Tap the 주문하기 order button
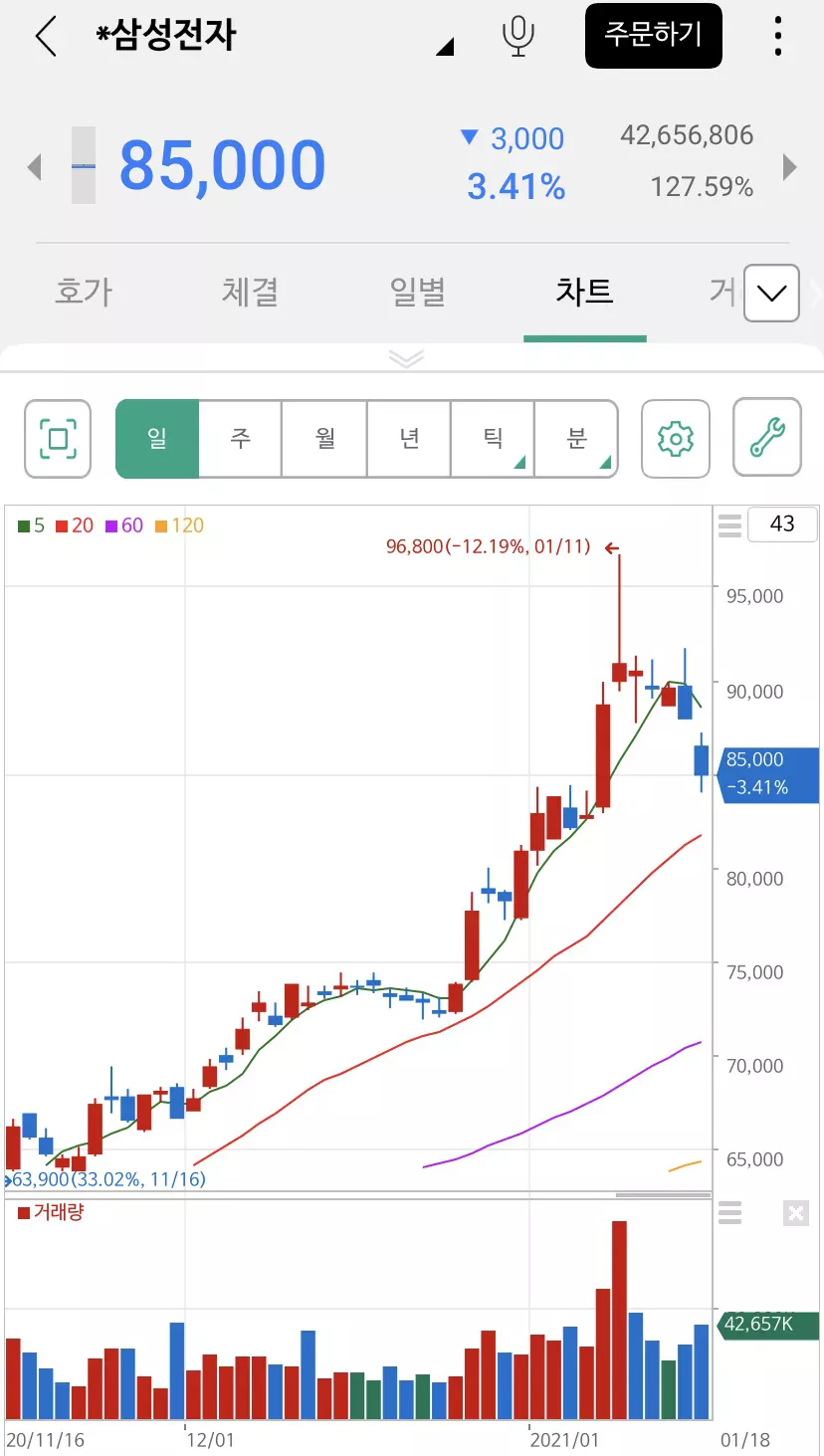Screen dimensions: 824x1456 653,36
